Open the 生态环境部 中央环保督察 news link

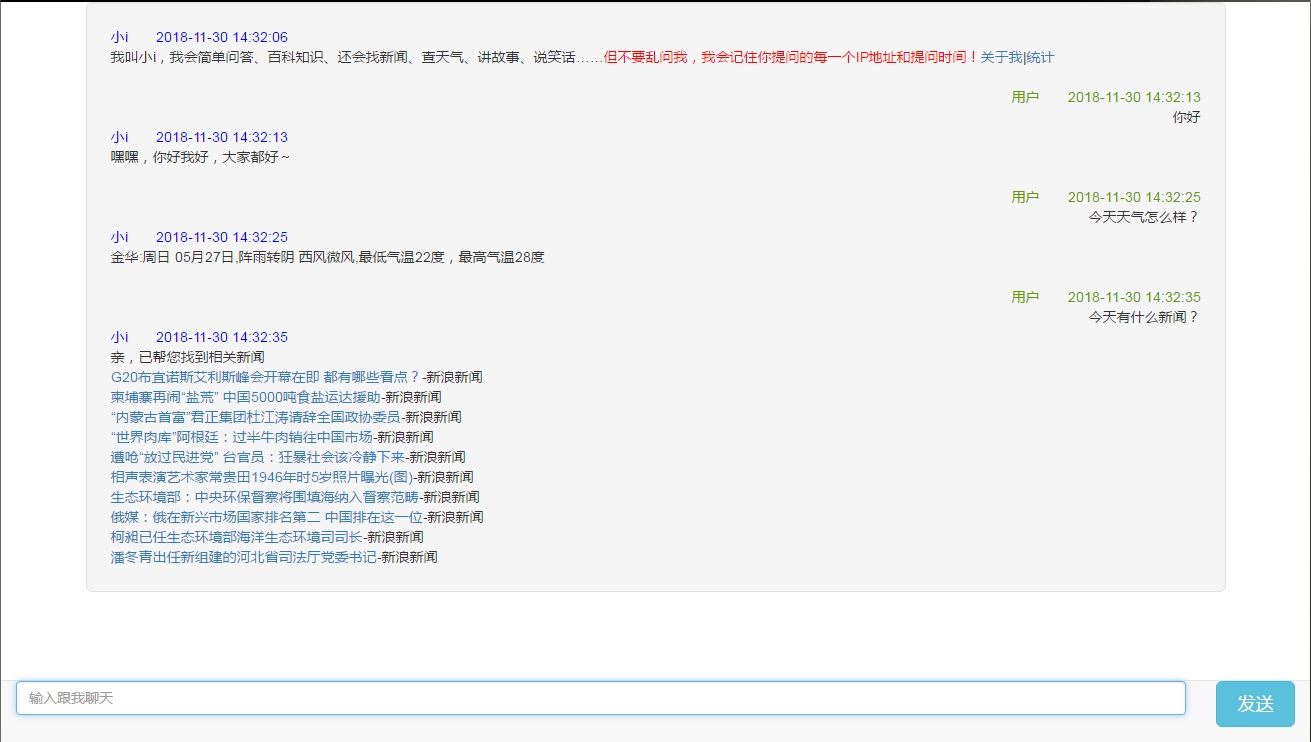(x=264, y=497)
